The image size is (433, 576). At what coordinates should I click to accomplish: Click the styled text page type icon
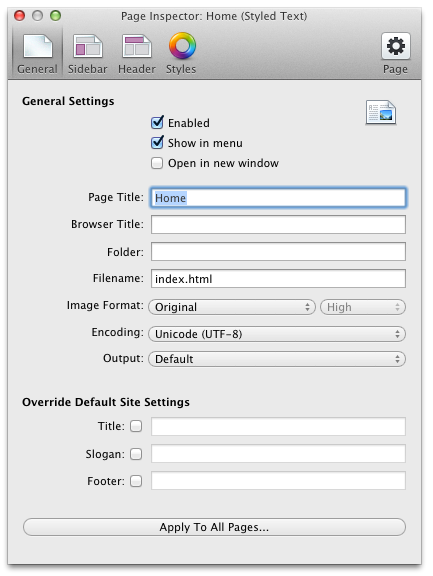381,112
